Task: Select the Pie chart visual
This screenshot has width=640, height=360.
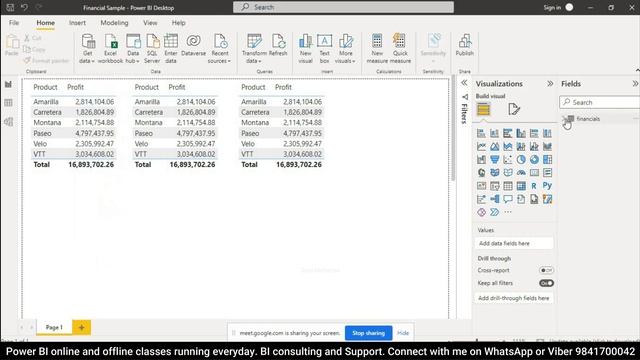Action: [x=521, y=160]
